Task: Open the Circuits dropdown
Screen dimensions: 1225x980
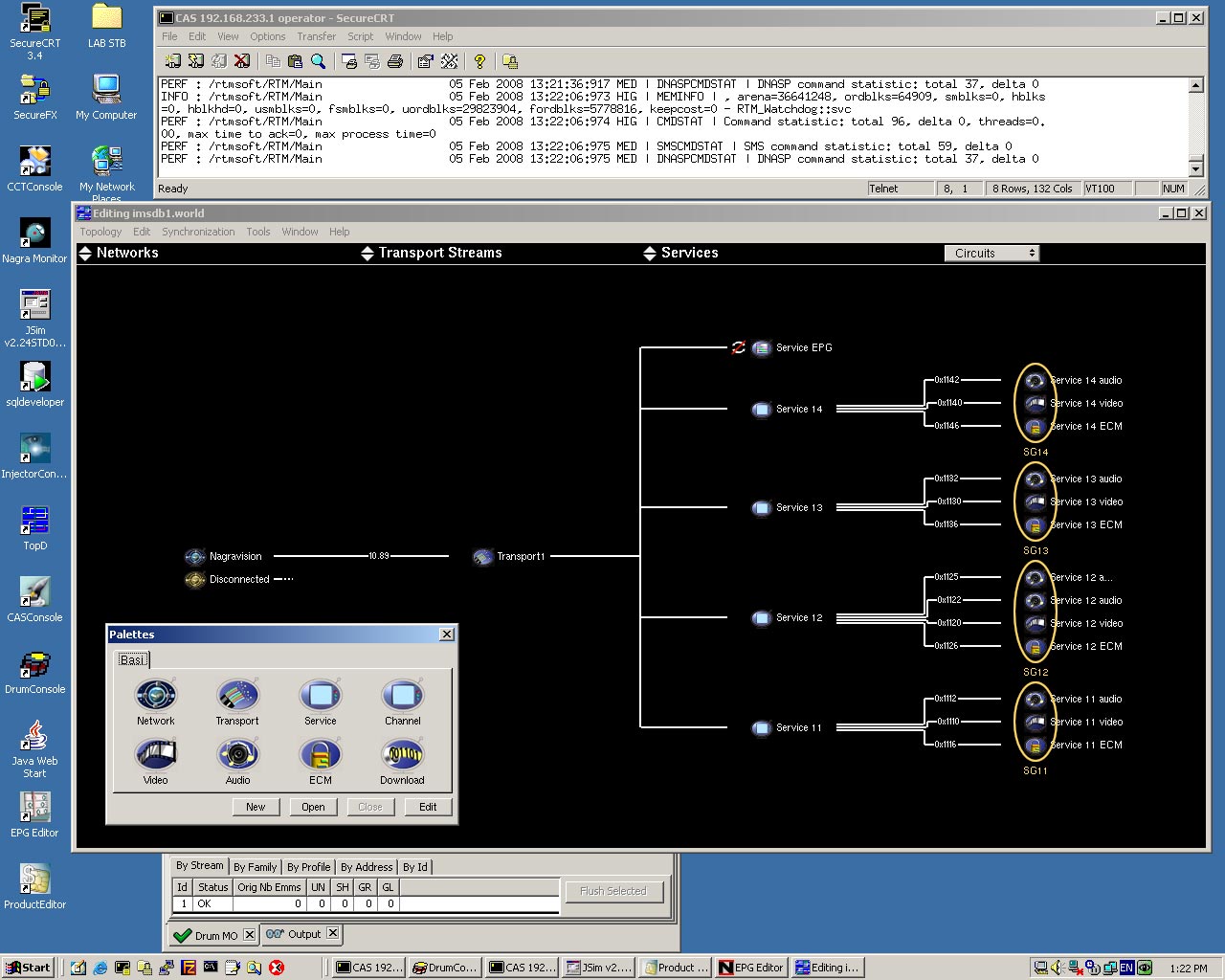Action: coord(991,253)
